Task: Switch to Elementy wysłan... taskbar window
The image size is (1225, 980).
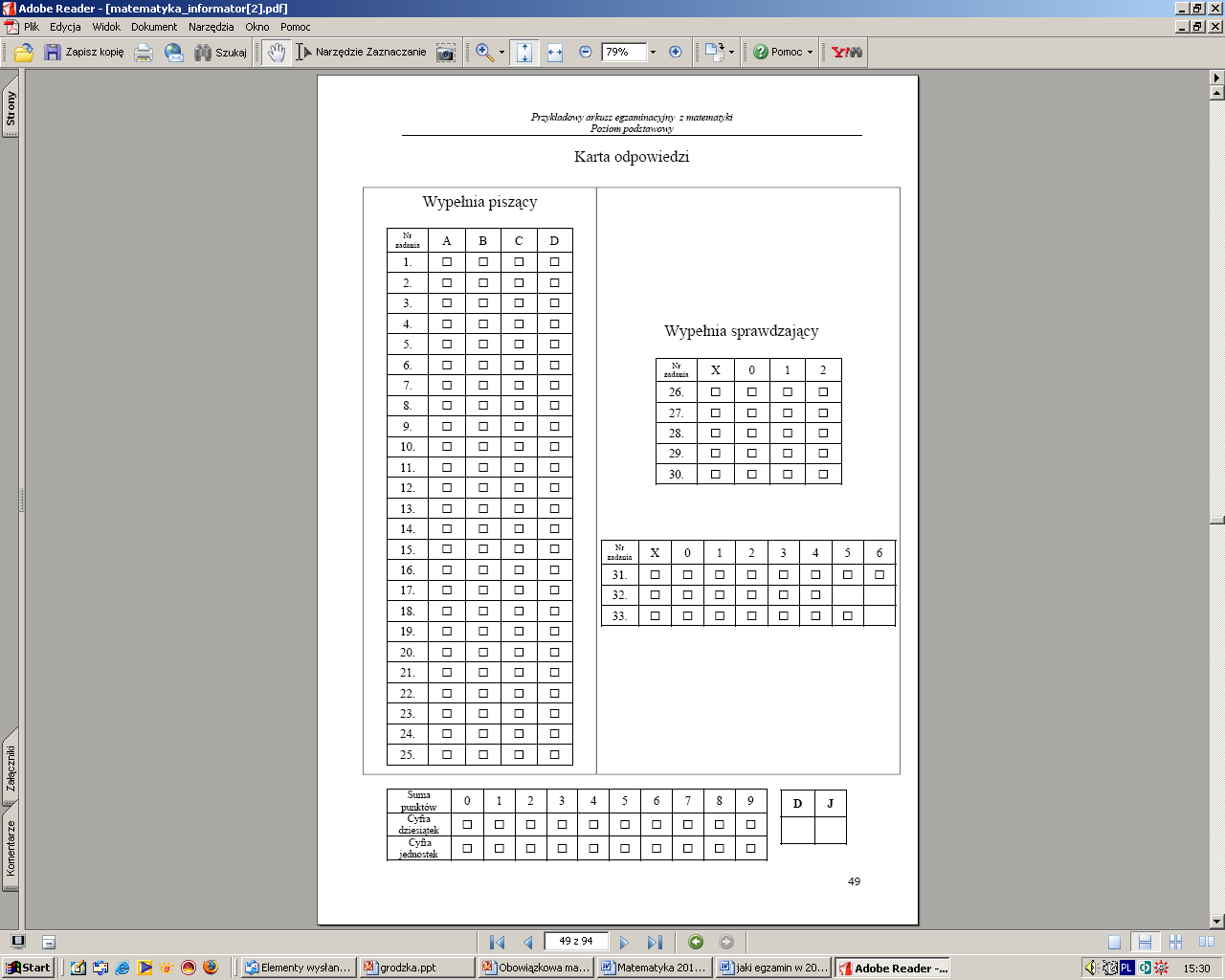Action: click(298, 968)
